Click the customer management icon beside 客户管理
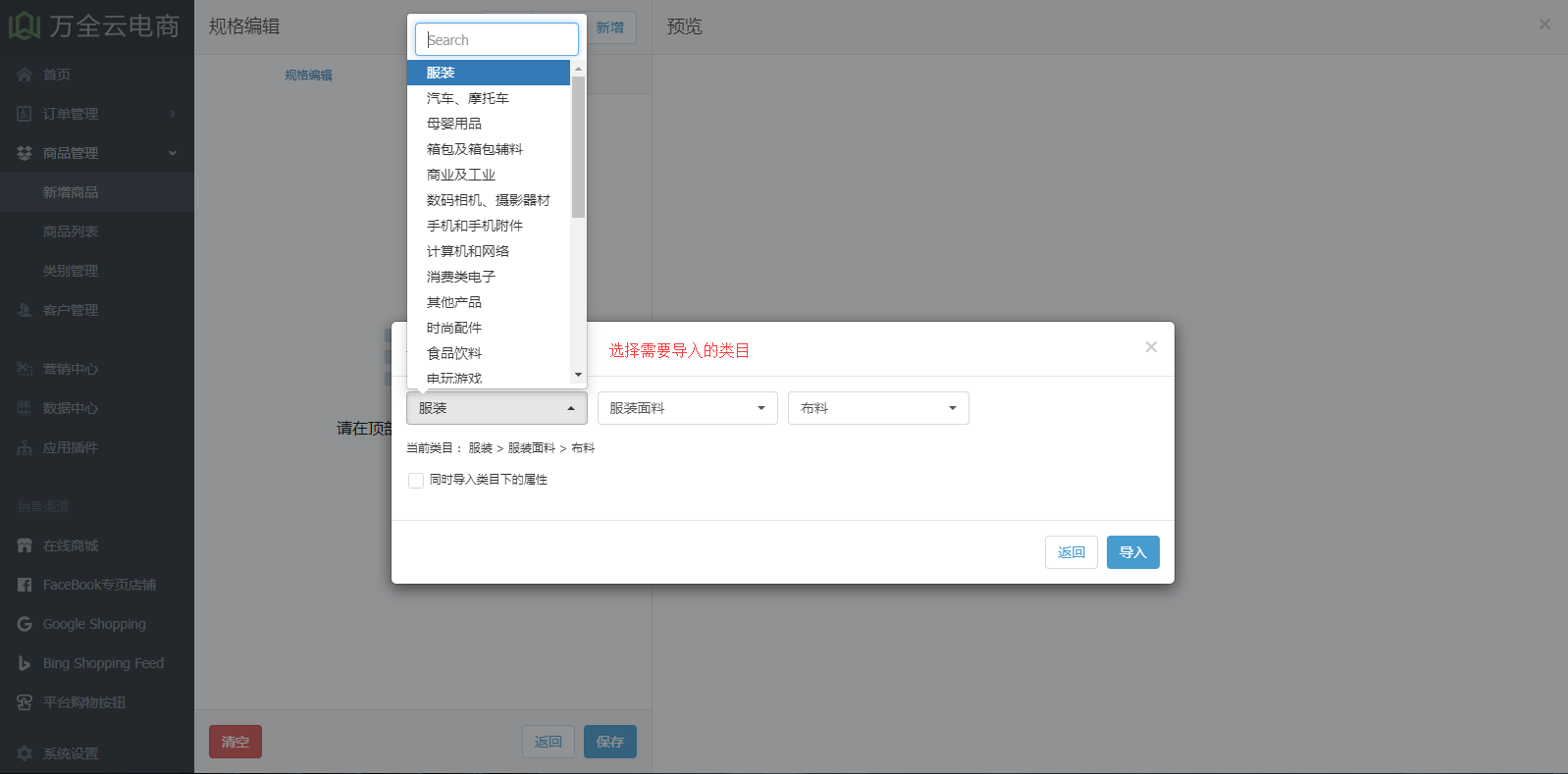 (x=25, y=310)
